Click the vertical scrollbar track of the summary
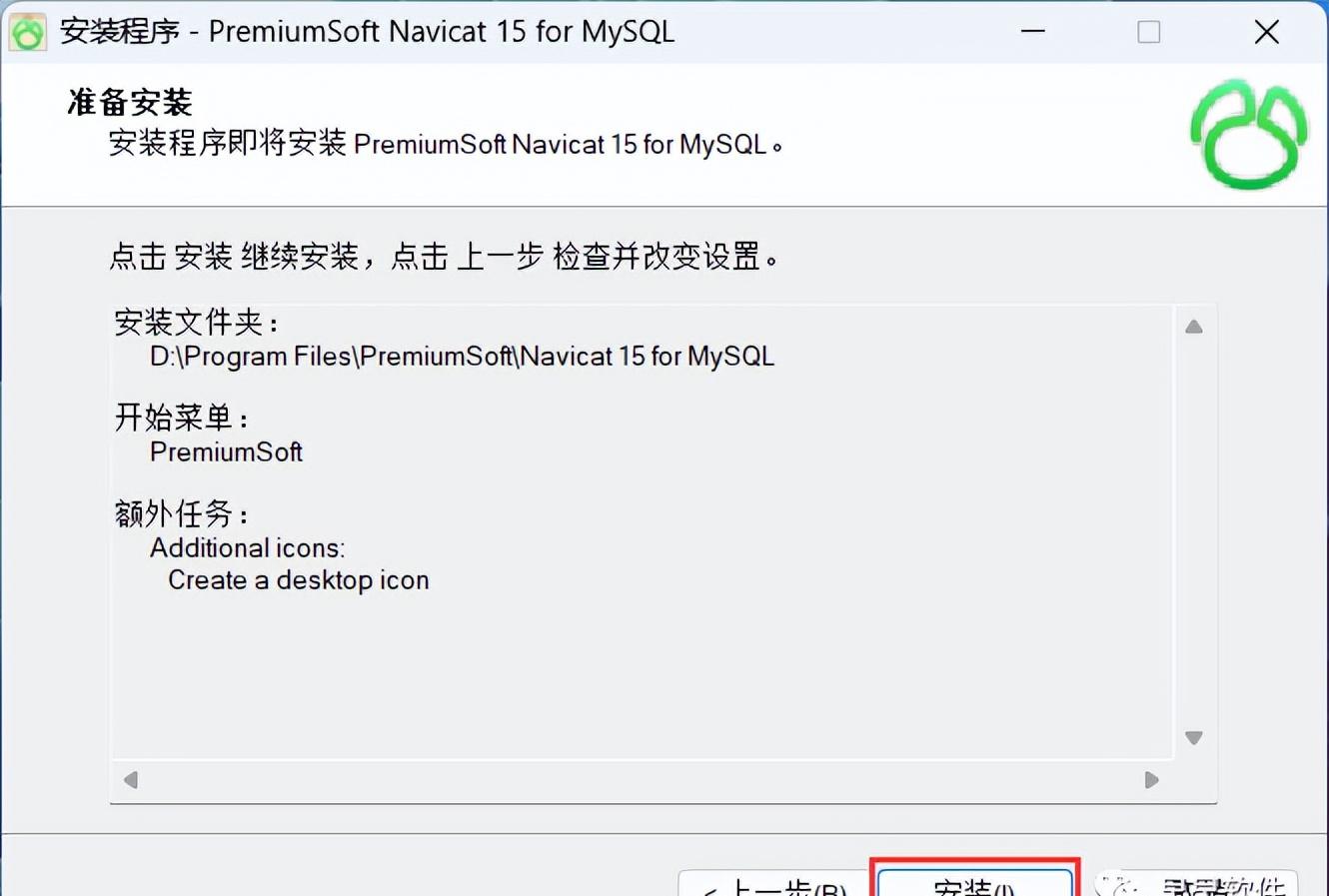 [1194, 532]
